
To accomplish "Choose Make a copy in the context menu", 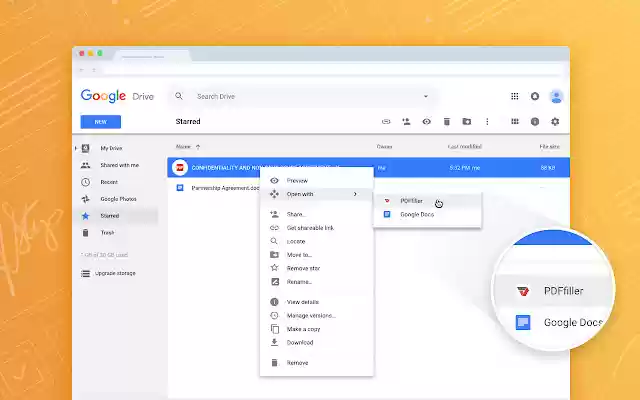I will tap(316, 329).
